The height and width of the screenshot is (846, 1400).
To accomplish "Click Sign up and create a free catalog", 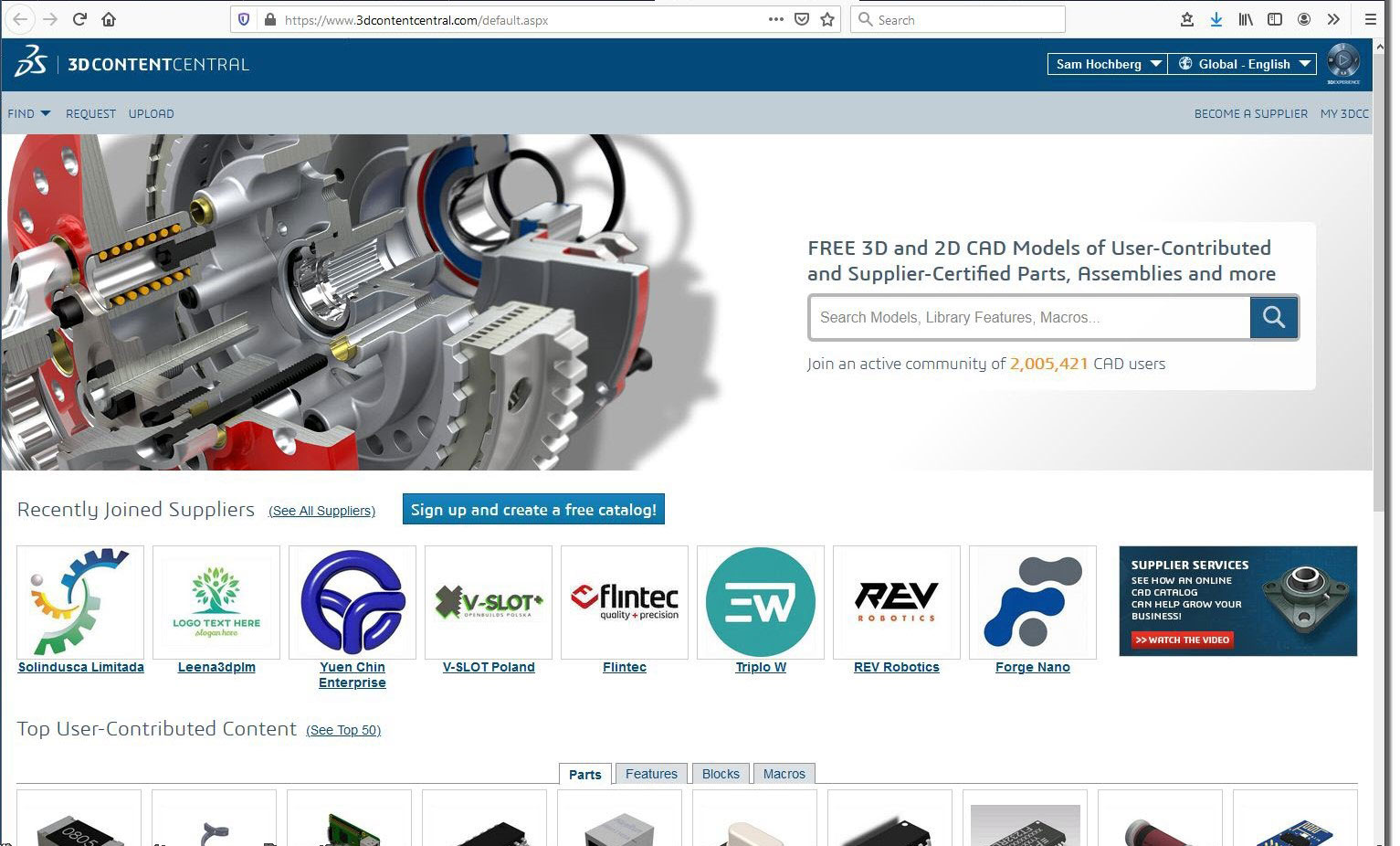I will [x=533, y=510].
